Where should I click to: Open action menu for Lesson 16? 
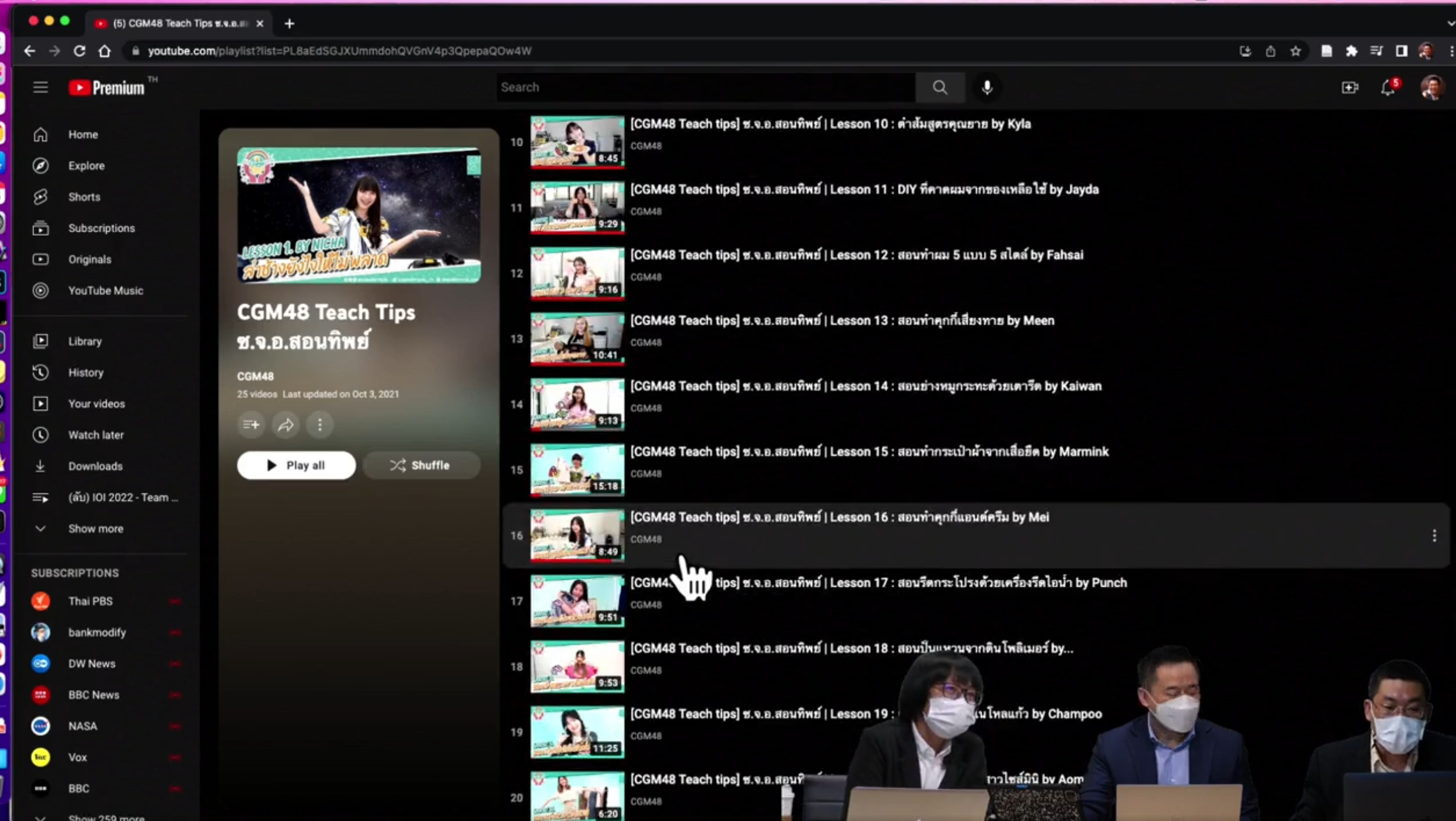click(1434, 536)
